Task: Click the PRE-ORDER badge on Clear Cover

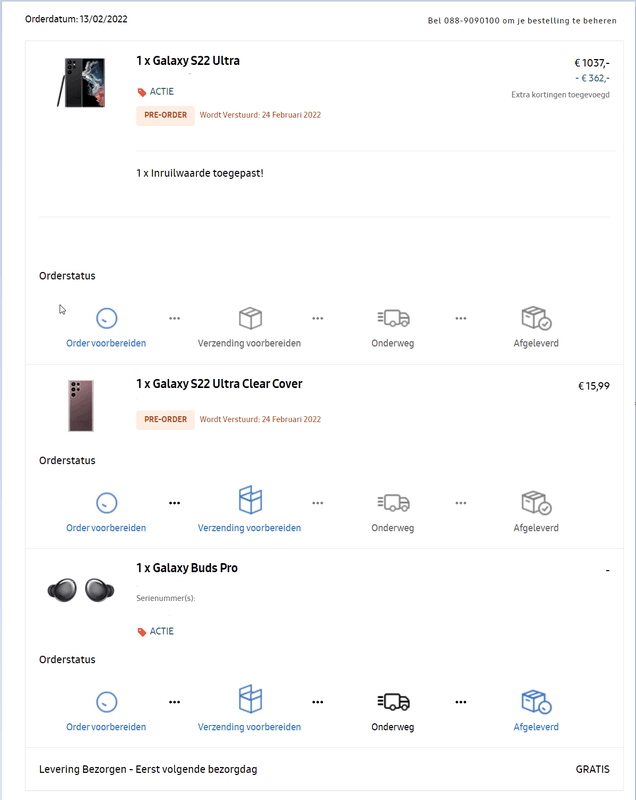Action: (165, 419)
